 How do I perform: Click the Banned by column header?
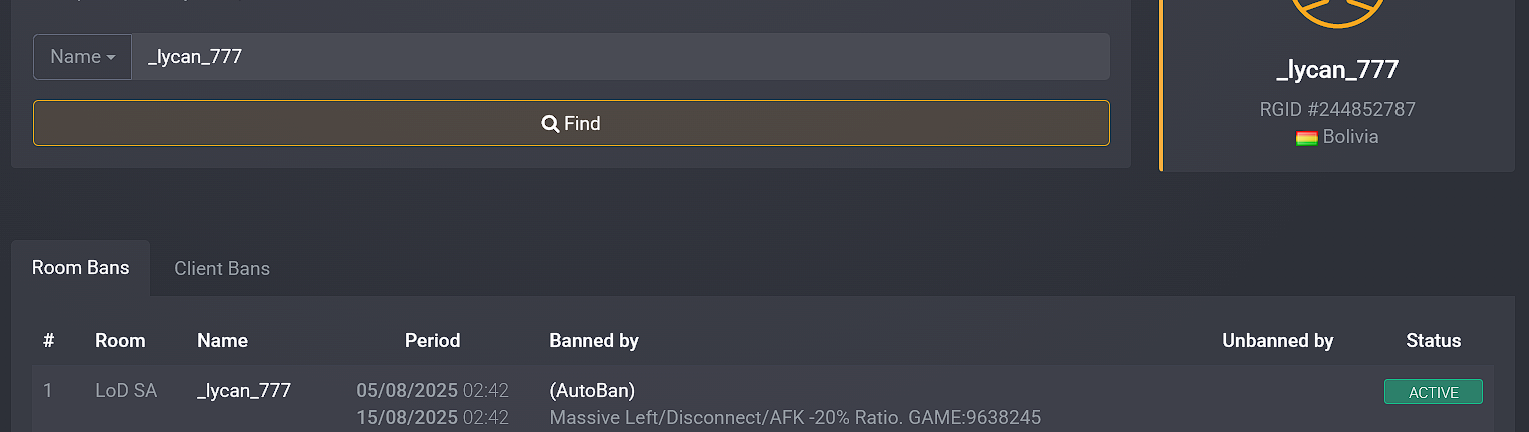[x=594, y=340]
